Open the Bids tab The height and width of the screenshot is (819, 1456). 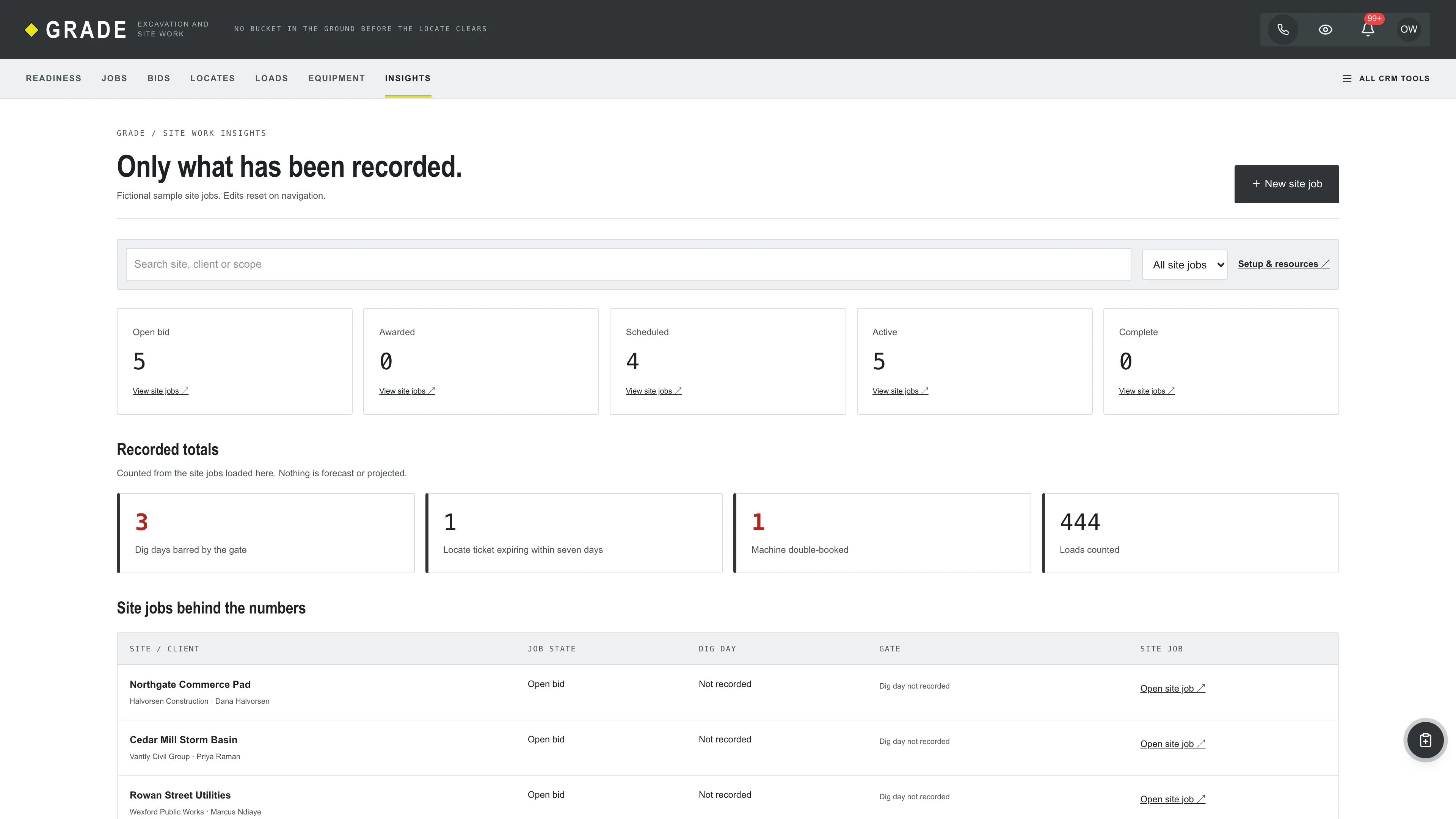pyautogui.click(x=159, y=78)
